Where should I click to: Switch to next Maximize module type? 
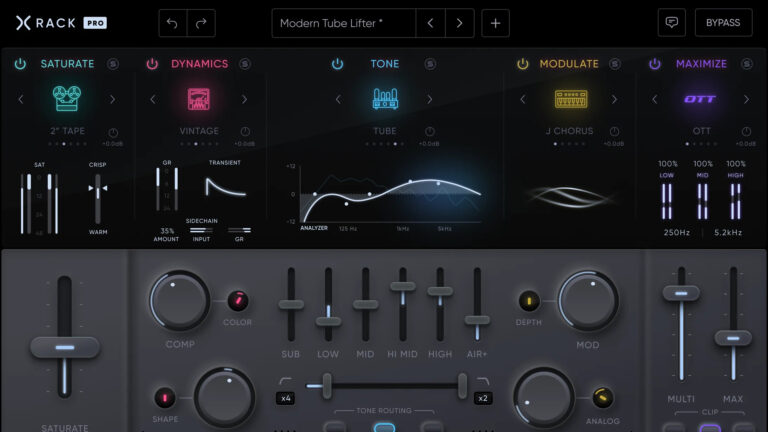coord(746,99)
